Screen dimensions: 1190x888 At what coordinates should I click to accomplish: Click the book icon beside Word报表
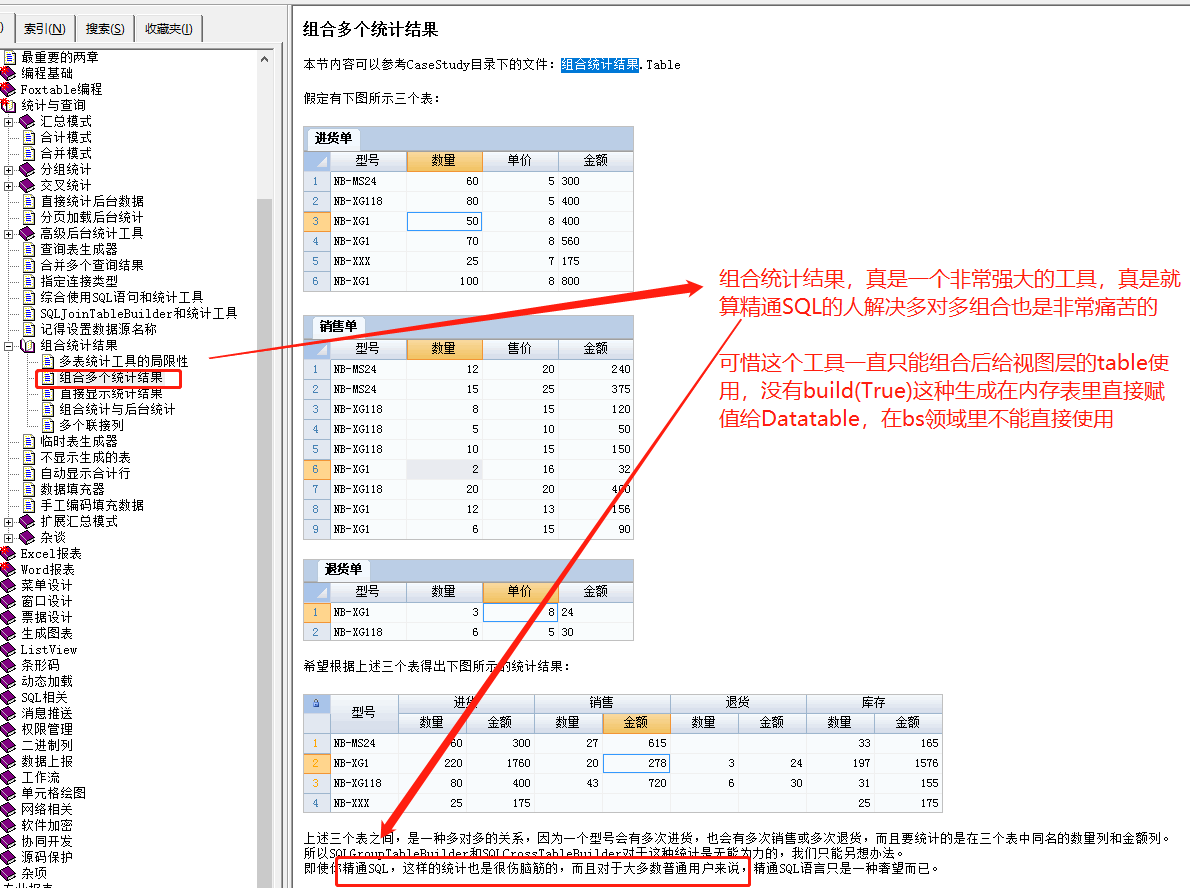coord(8,569)
